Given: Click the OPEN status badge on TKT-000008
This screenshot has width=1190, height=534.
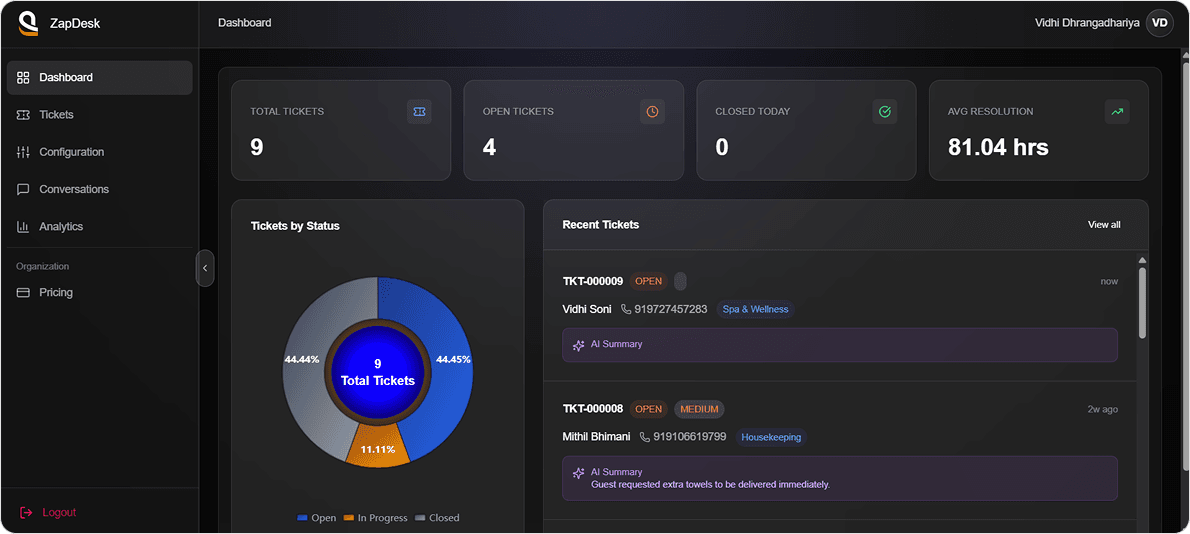Looking at the screenshot, I should coord(648,409).
